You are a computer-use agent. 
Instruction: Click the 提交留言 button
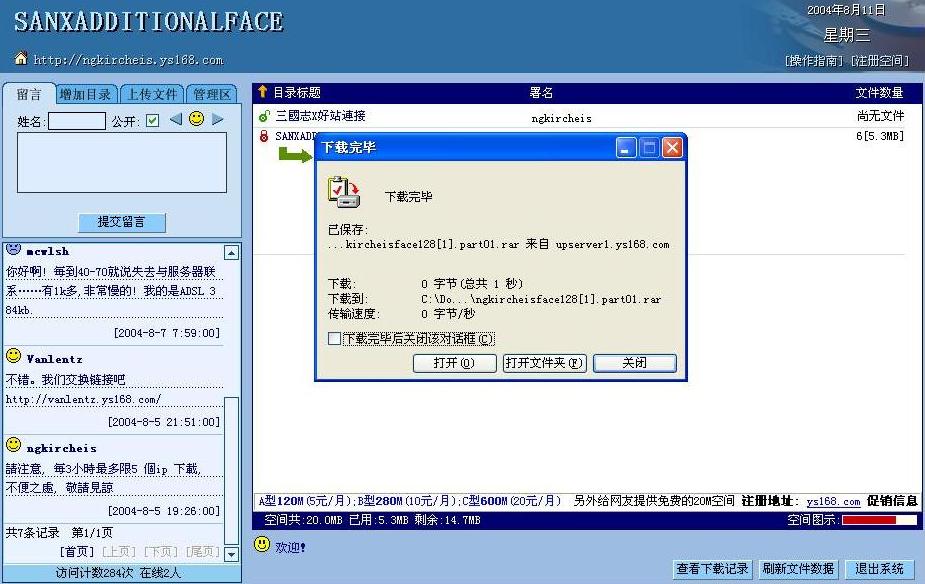(122, 222)
